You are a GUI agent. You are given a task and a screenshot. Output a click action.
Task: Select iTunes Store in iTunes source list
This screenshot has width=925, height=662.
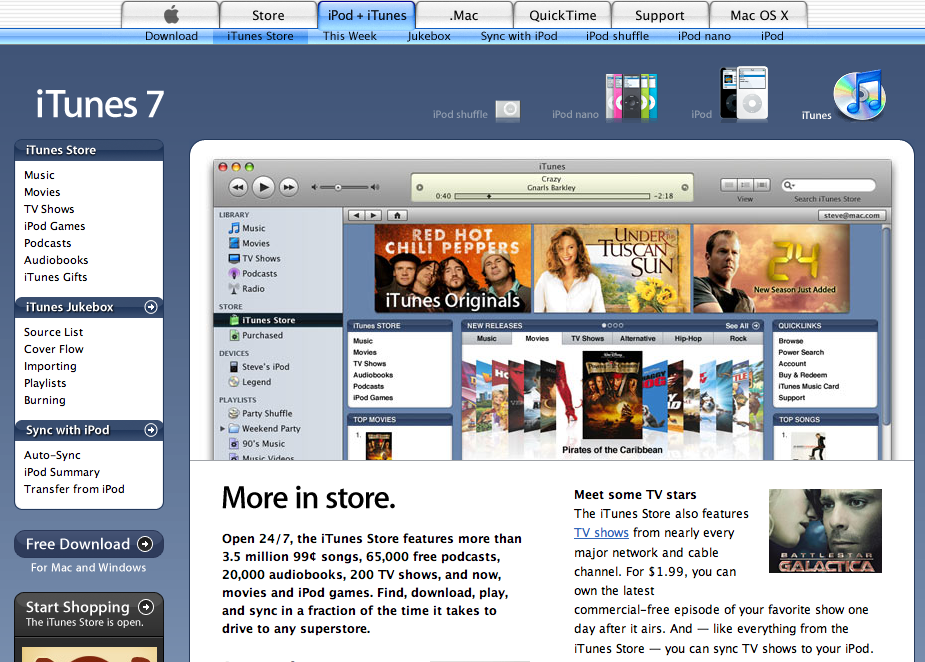click(278, 320)
